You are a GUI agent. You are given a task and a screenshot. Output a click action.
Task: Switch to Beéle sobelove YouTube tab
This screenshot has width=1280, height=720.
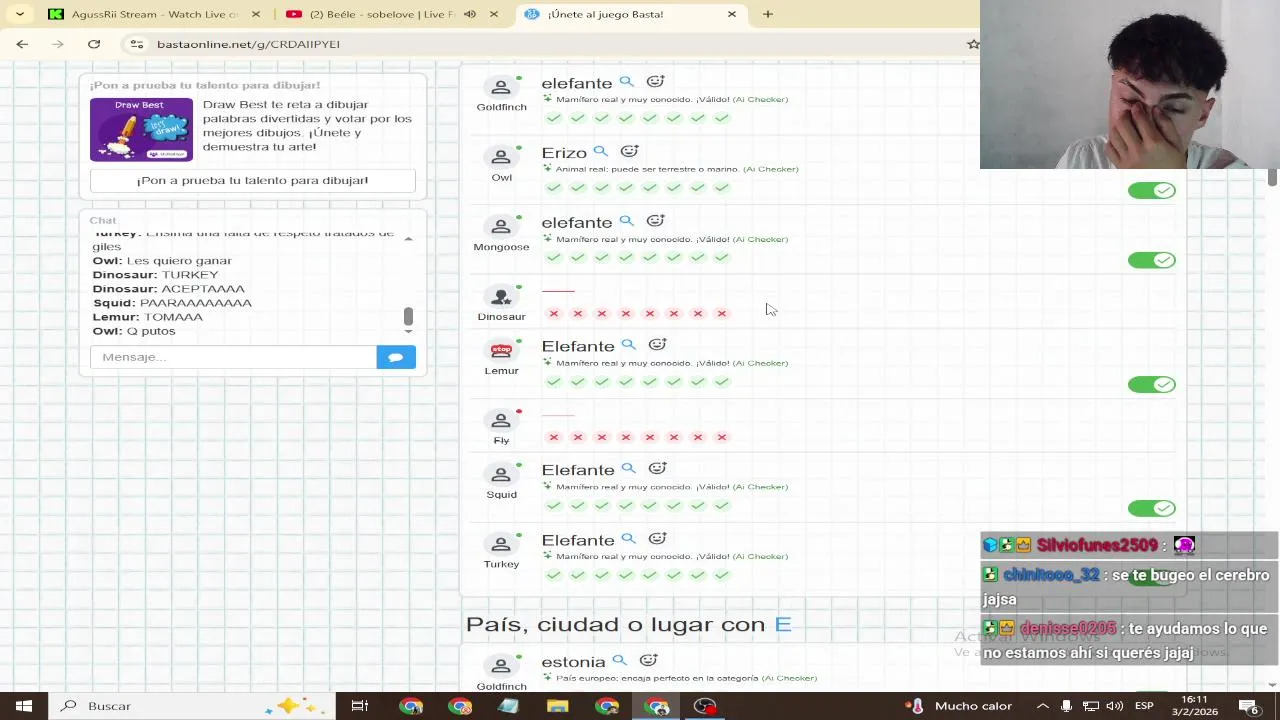pyautogui.click(x=376, y=14)
